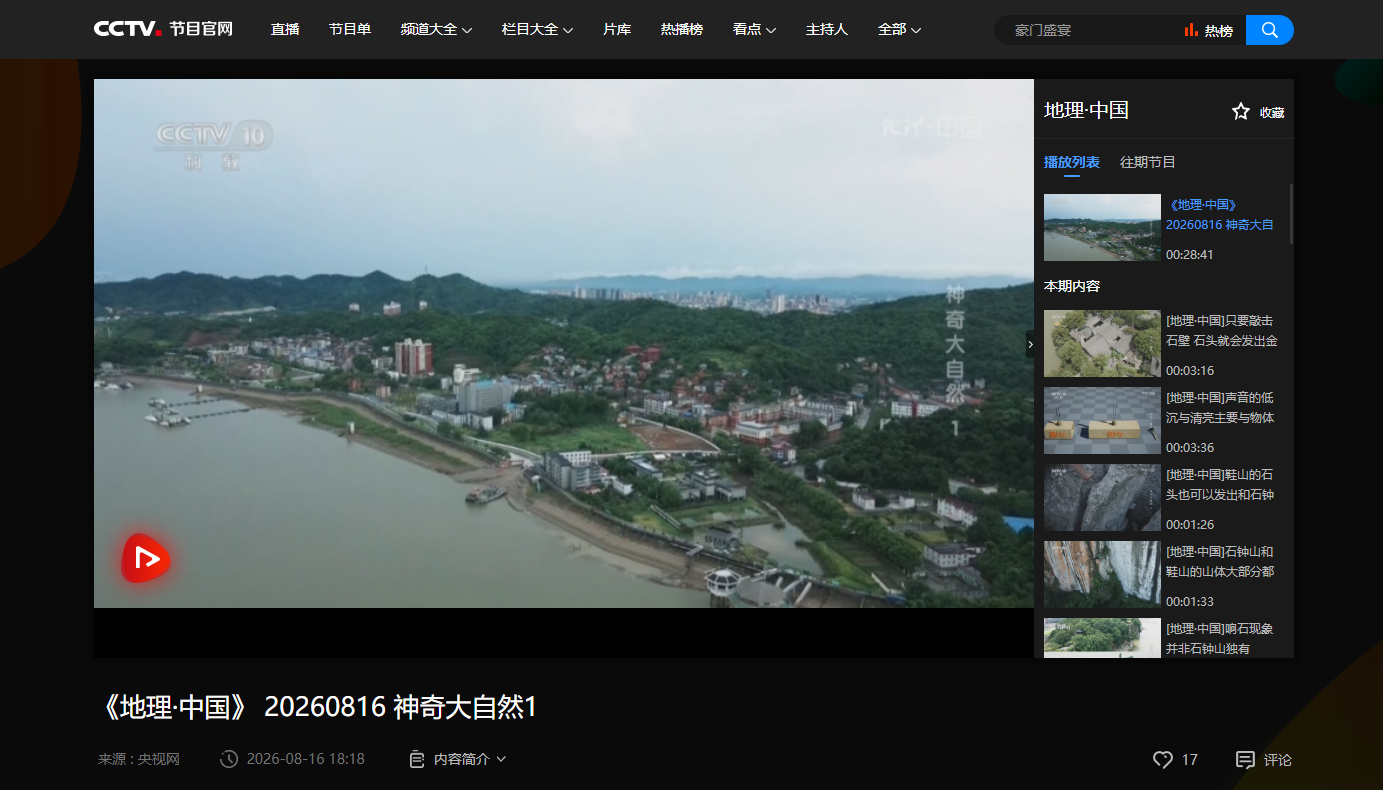Click the 本期内容 section label
The width and height of the screenshot is (1383, 790).
(1072, 286)
